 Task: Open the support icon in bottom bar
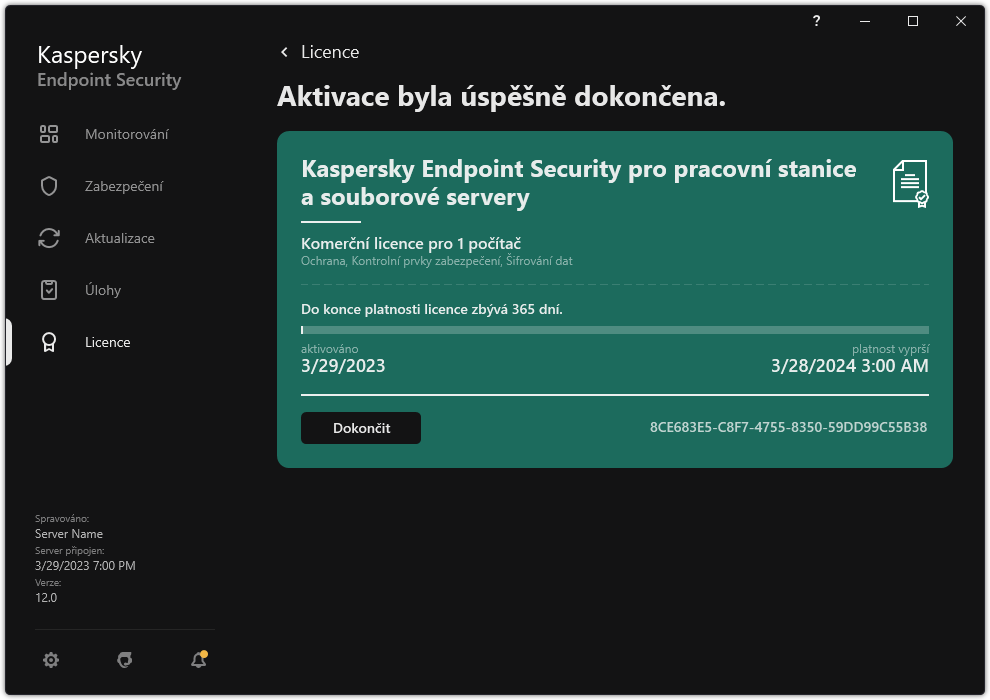click(x=124, y=660)
